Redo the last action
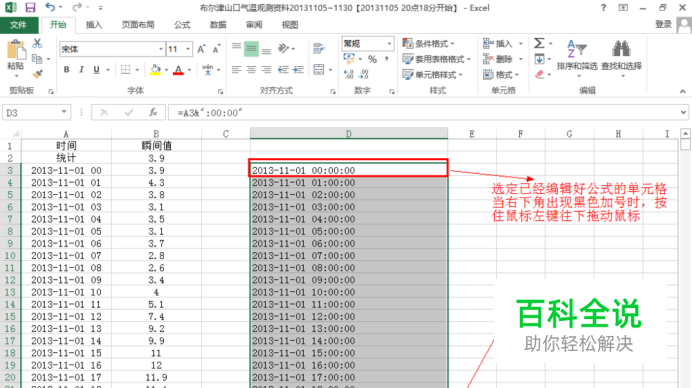 pyautogui.click(x=77, y=8)
